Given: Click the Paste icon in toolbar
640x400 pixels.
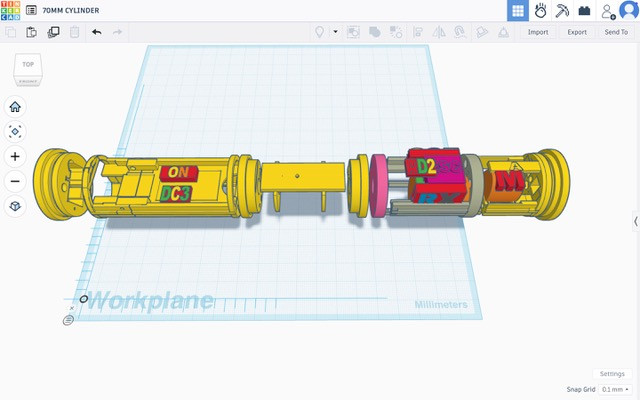Looking at the screenshot, I should [x=32, y=32].
